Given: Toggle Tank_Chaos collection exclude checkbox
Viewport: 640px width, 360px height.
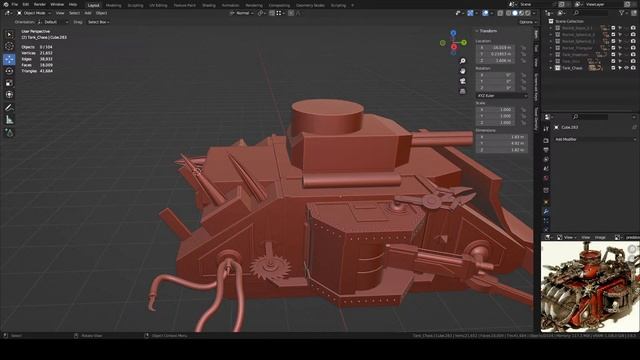Looking at the screenshot, I should [x=613, y=68].
